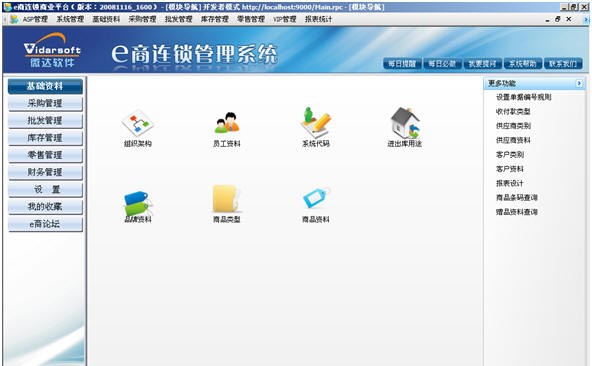Select 设置 in the left sidebar
592x366 pixels.
[x=45, y=190]
